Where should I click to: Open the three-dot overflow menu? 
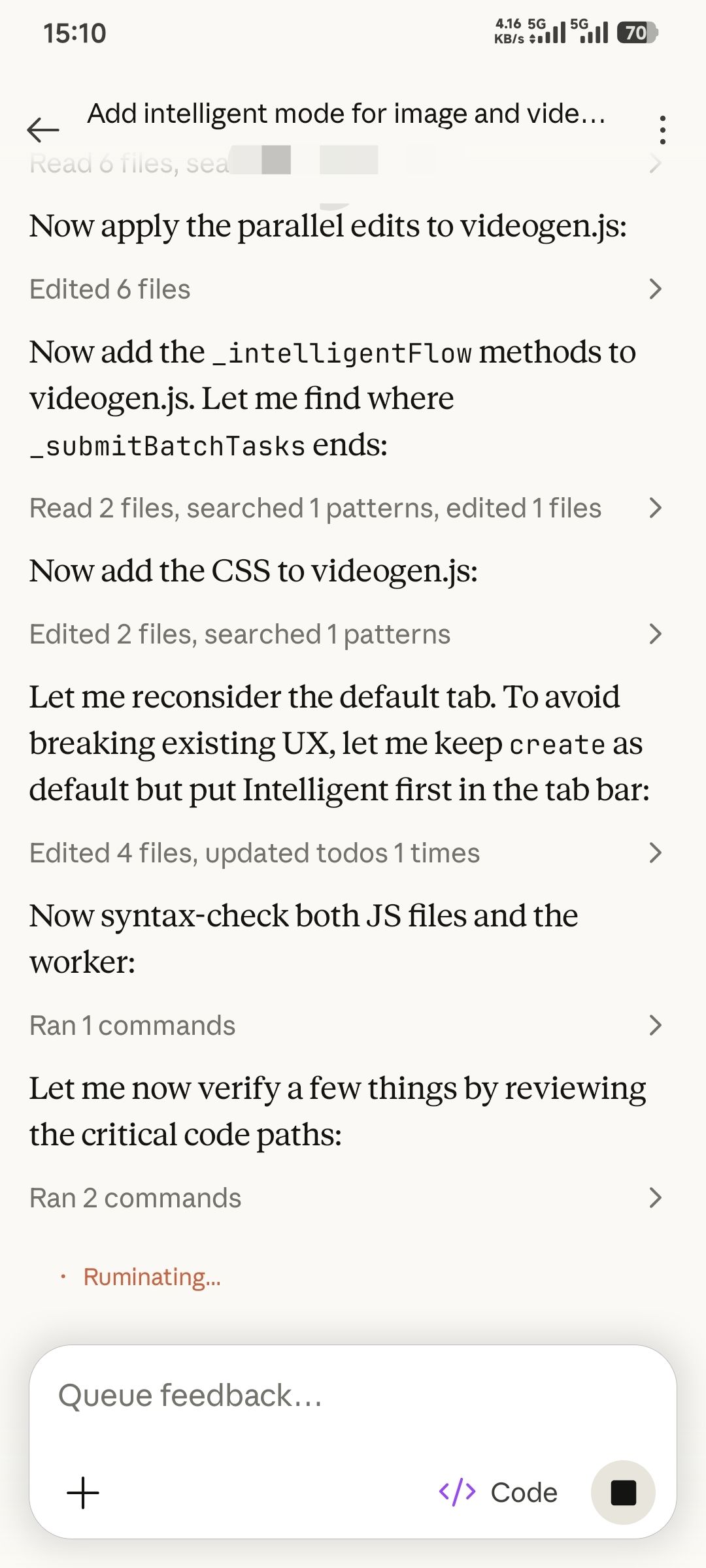tap(662, 130)
